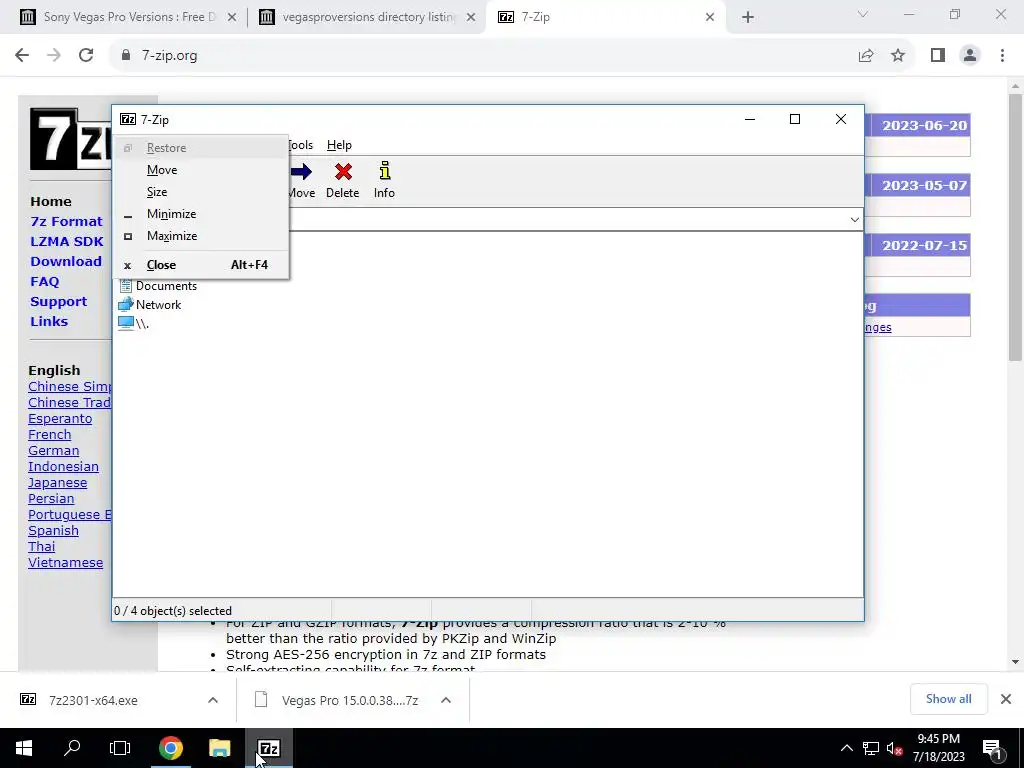The height and width of the screenshot is (768, 1024).
Task: Open the Chrome profile avatar
Action: click(970, 56)
